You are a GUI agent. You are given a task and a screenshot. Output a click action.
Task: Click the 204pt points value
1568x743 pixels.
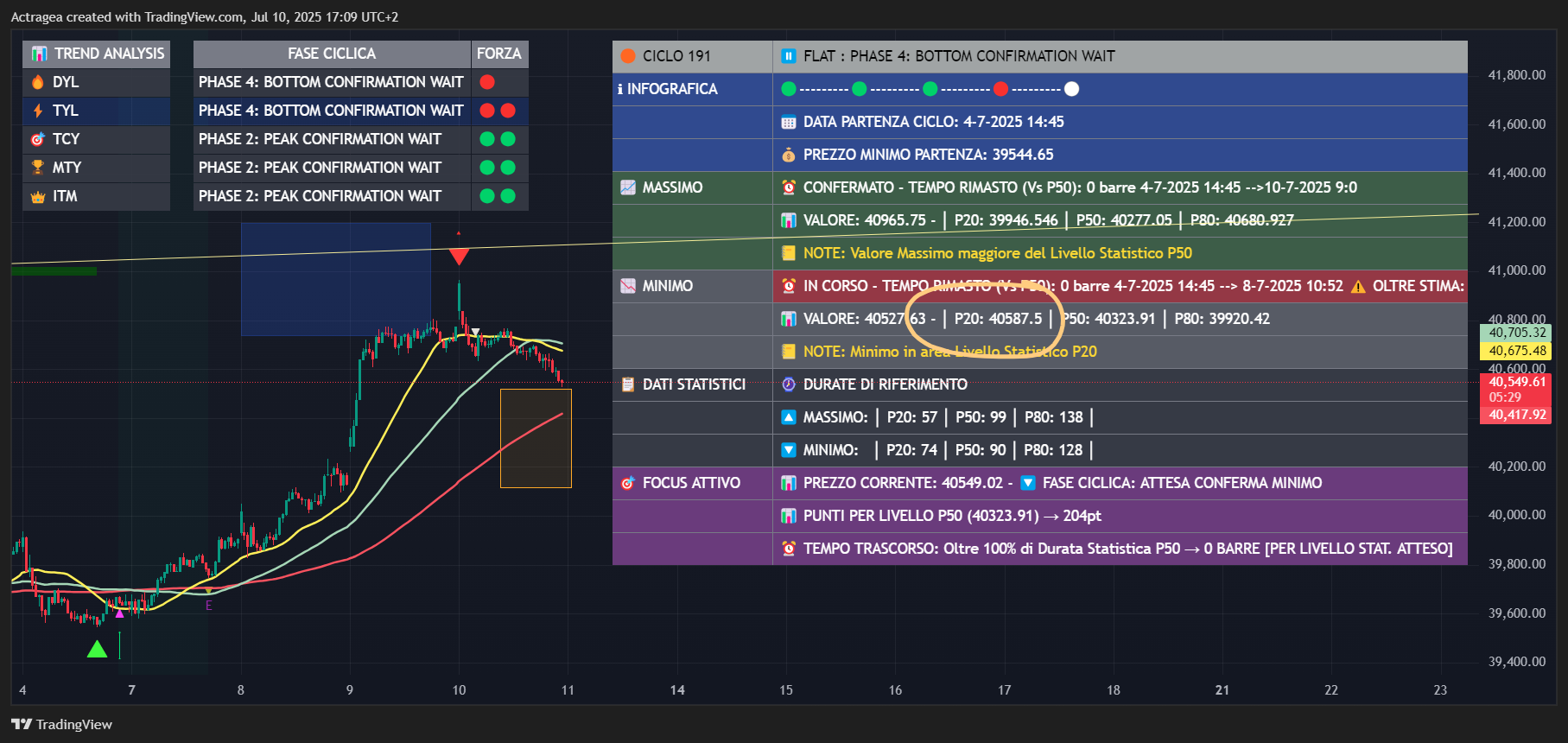[1082, 516]
